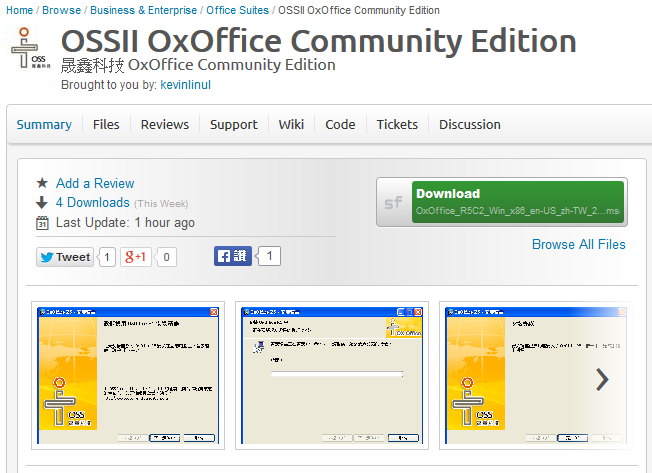Image resolution: width=652 pixels, height=473 pixels.
Task: Click the "Last Update: 1 hour ago" text
Action: tap(125, 223)
